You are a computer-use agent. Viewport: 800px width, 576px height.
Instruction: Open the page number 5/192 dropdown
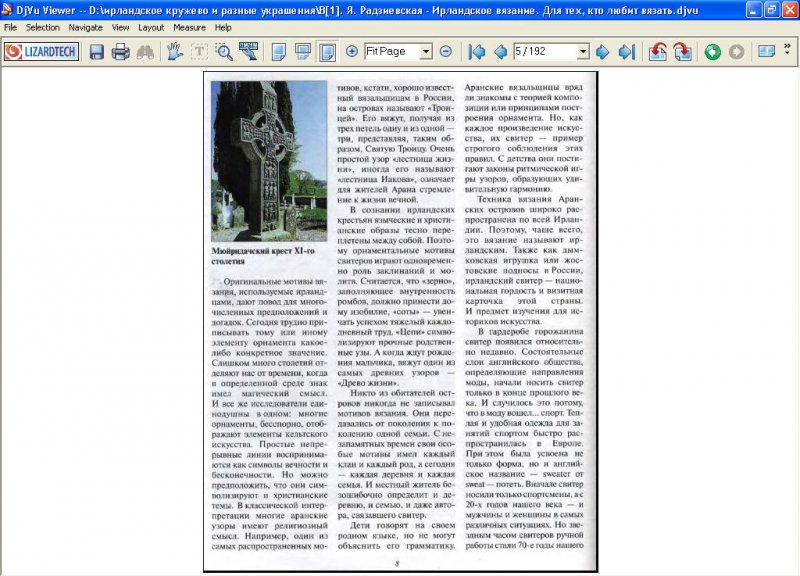[583, 51]
